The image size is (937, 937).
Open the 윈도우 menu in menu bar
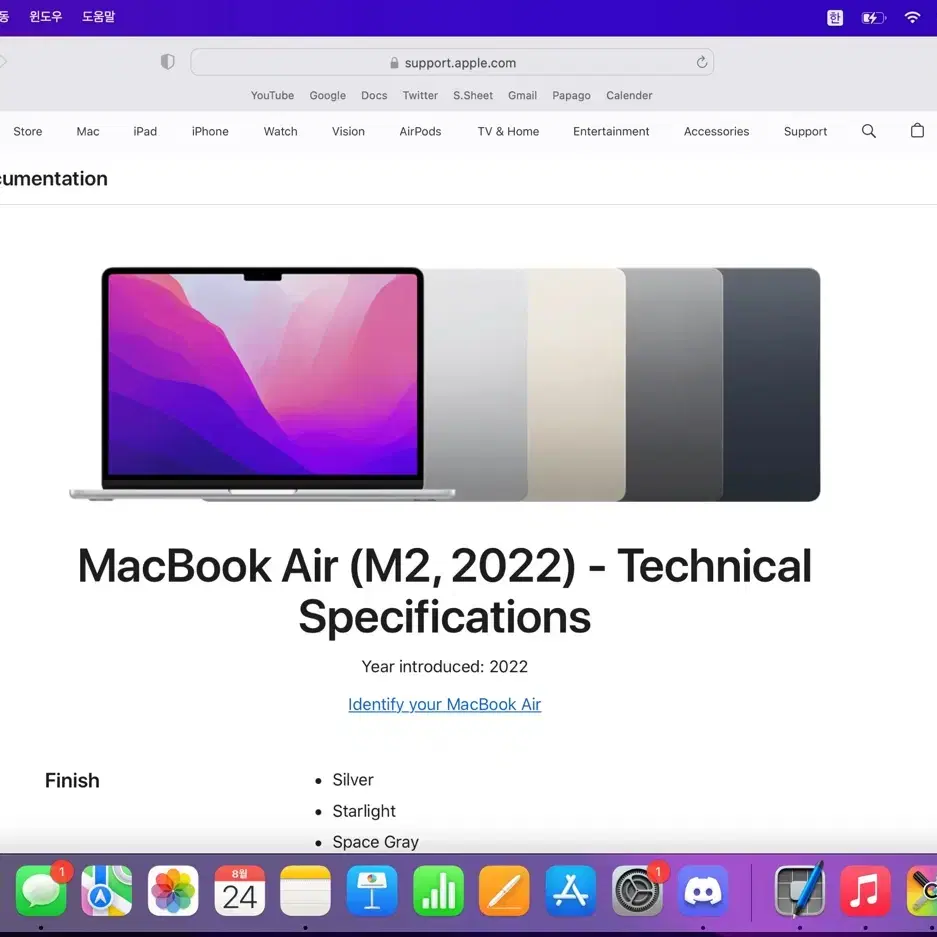46,17
